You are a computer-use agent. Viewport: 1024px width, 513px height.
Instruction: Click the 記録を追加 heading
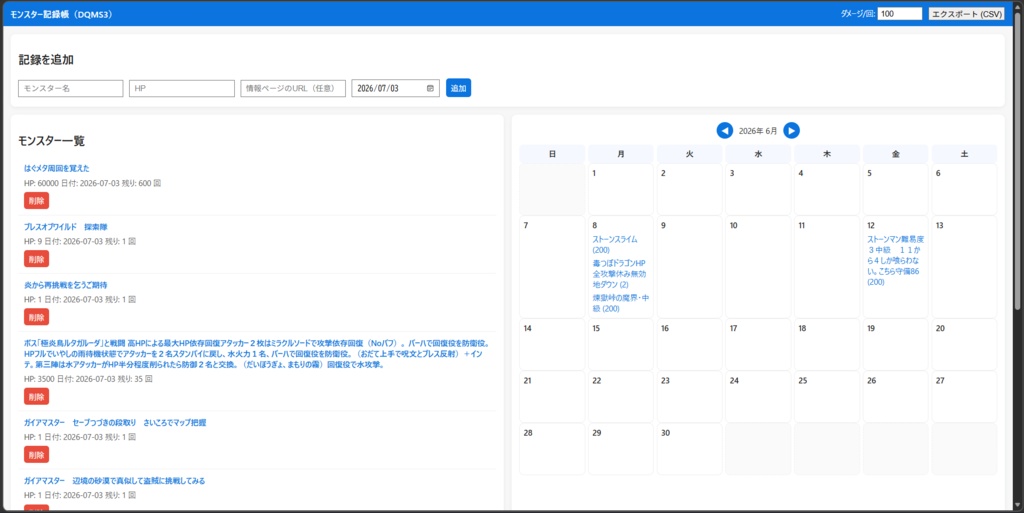46,60
